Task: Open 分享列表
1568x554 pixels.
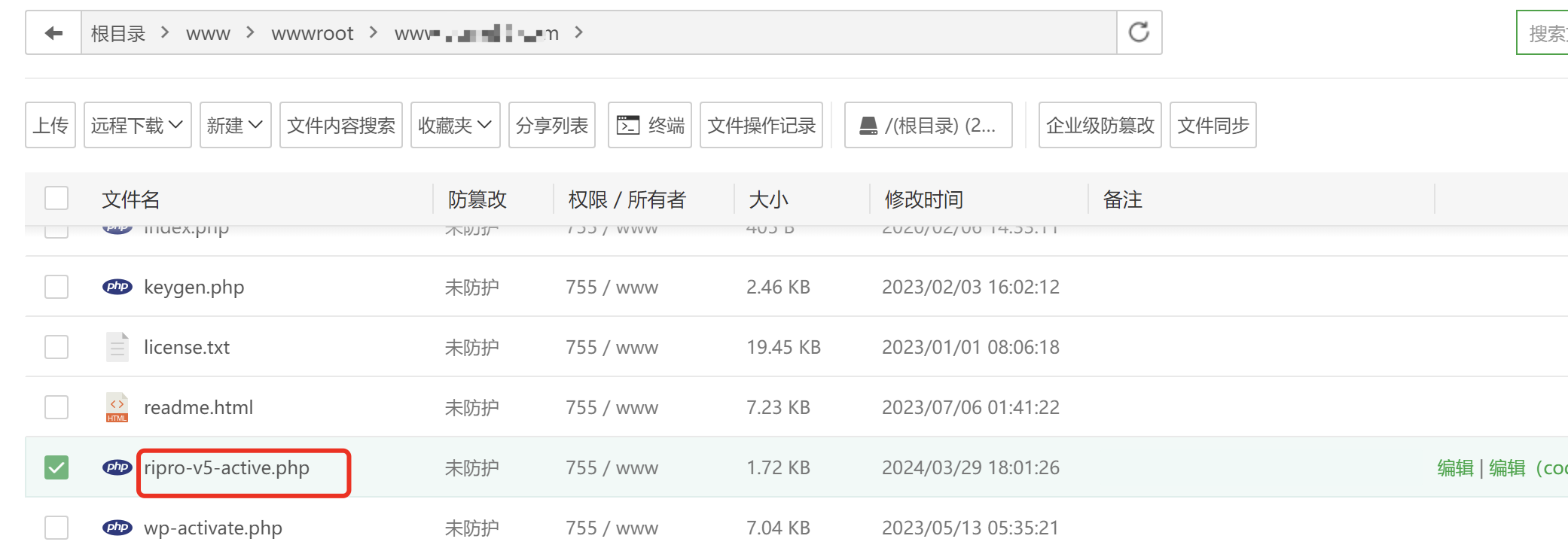Action: click(x=551, y=125)
